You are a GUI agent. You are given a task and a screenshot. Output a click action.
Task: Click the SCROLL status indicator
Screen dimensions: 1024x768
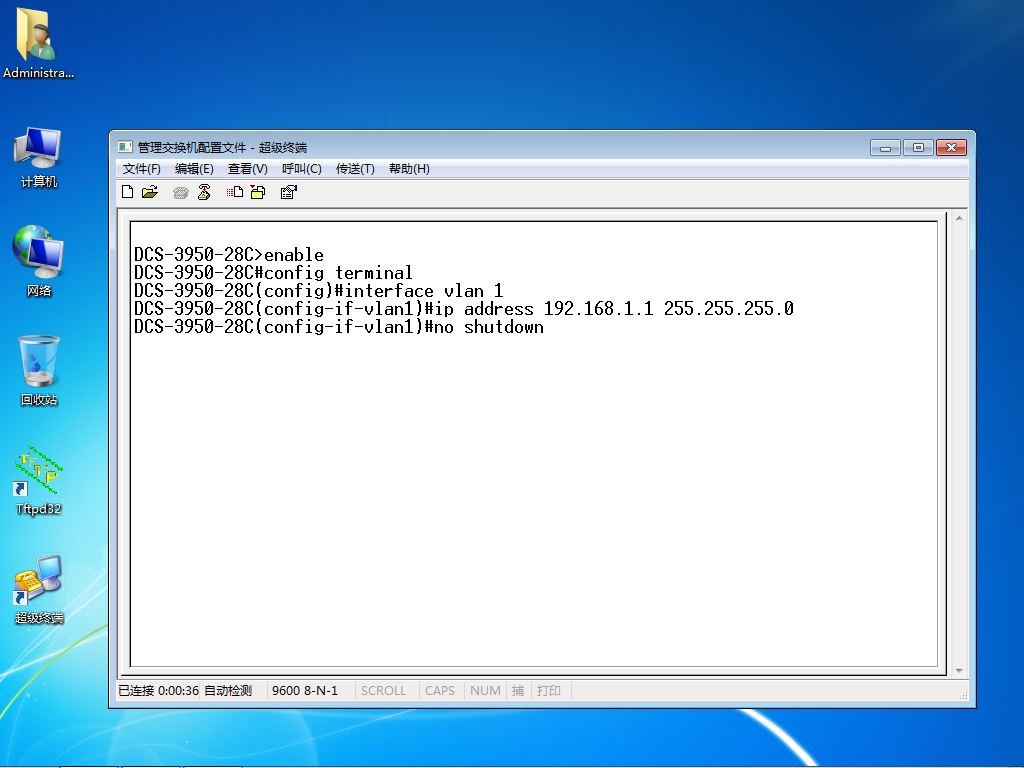click(383, 690)
